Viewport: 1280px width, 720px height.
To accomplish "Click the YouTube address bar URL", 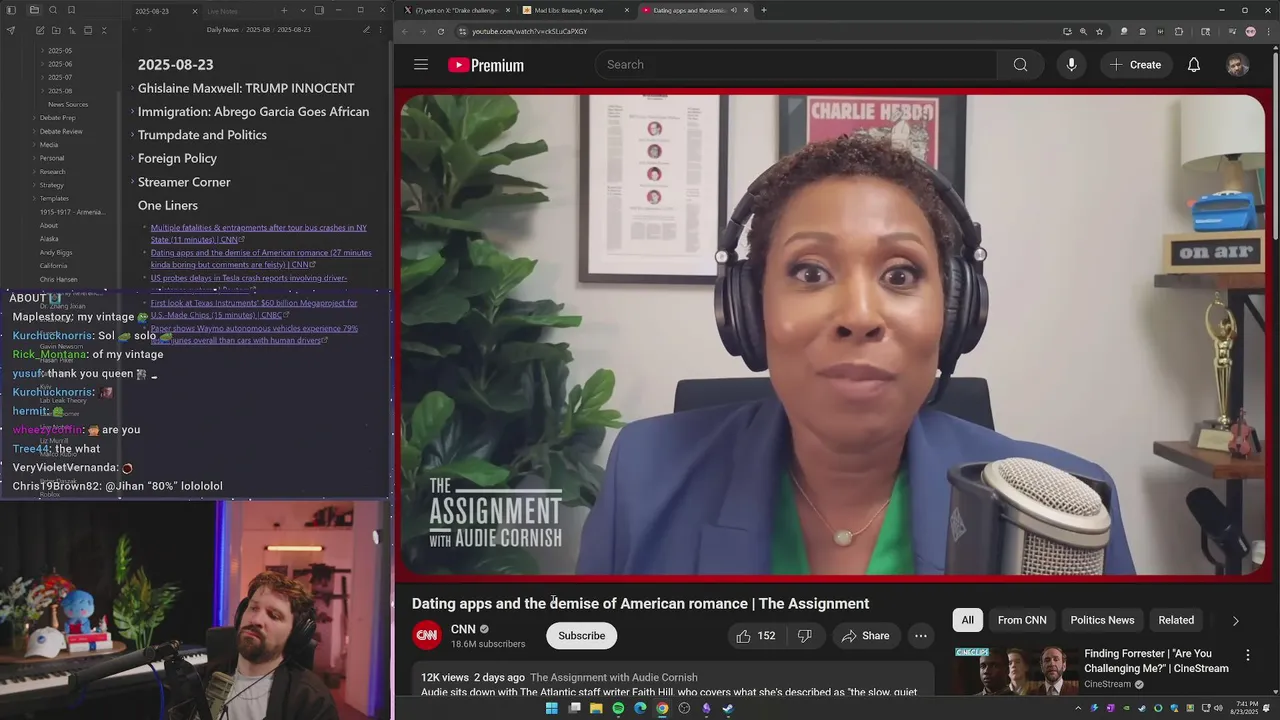I will click(529, 31).
